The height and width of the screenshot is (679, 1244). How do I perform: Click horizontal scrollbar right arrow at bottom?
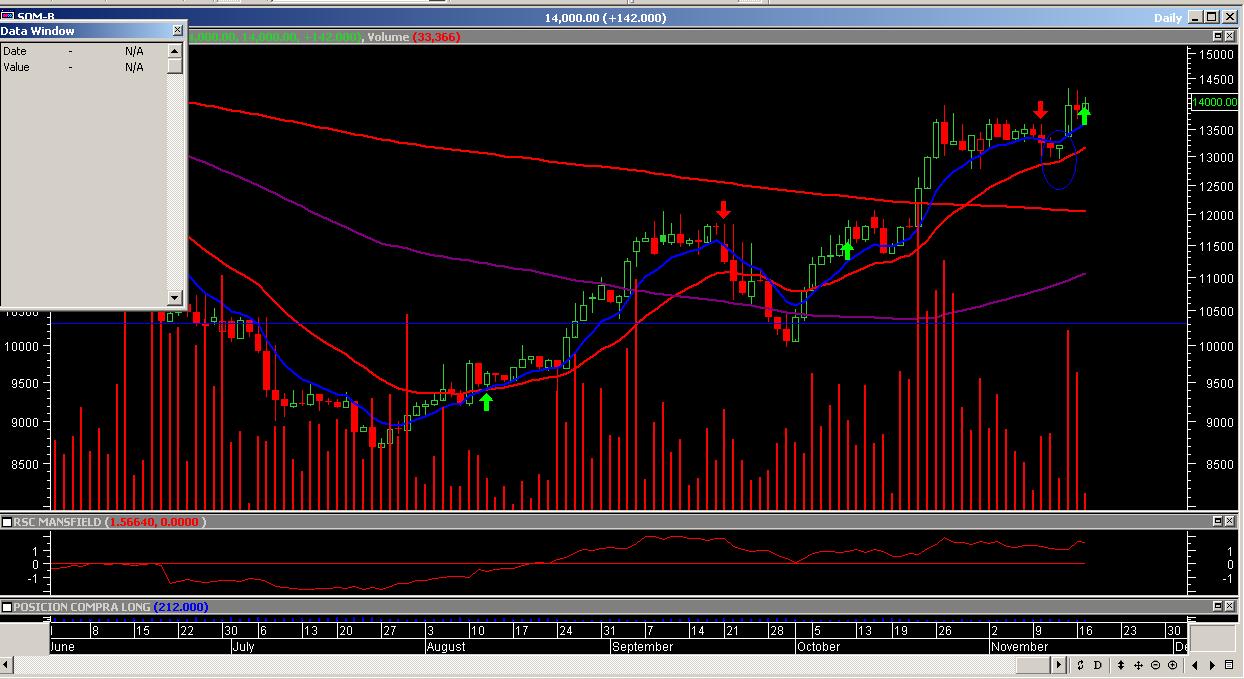click(1060, 665)
